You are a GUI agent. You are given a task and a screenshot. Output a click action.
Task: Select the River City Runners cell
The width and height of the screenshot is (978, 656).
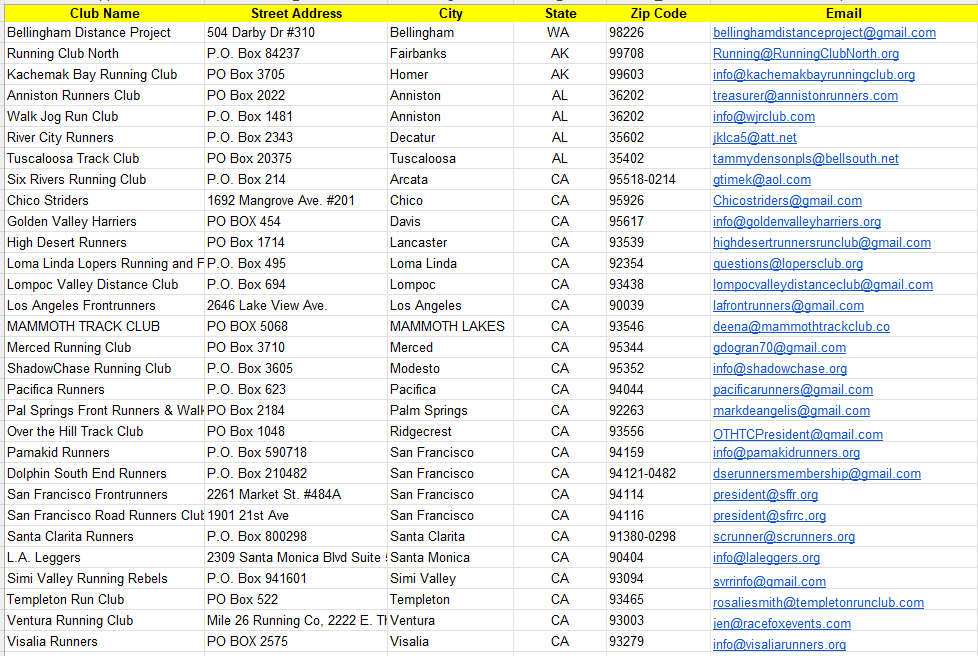pyautogui.click(x=105, y=137)
